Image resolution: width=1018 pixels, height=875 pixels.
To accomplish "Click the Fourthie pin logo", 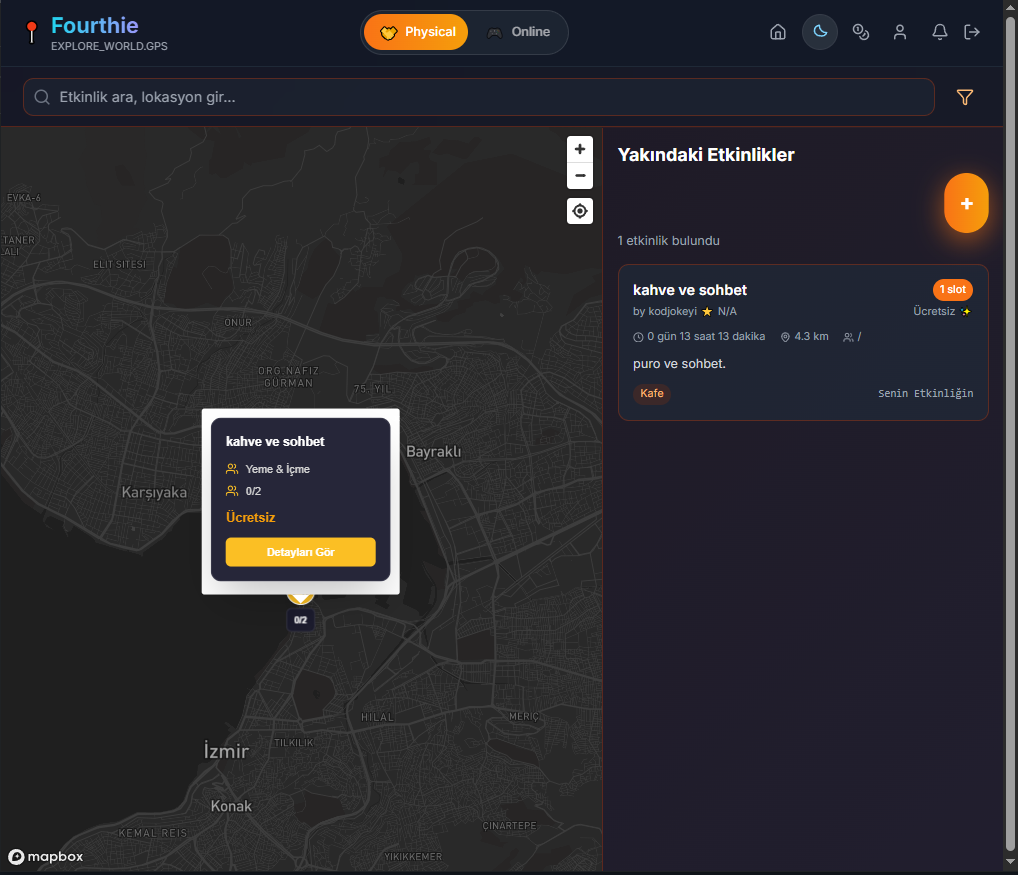I will pyautogui.click(x=31, y=32).
